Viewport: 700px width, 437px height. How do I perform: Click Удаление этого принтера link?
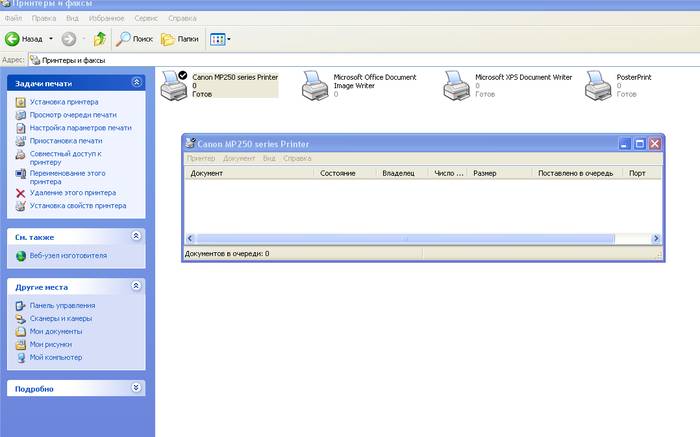pos(72,193)
